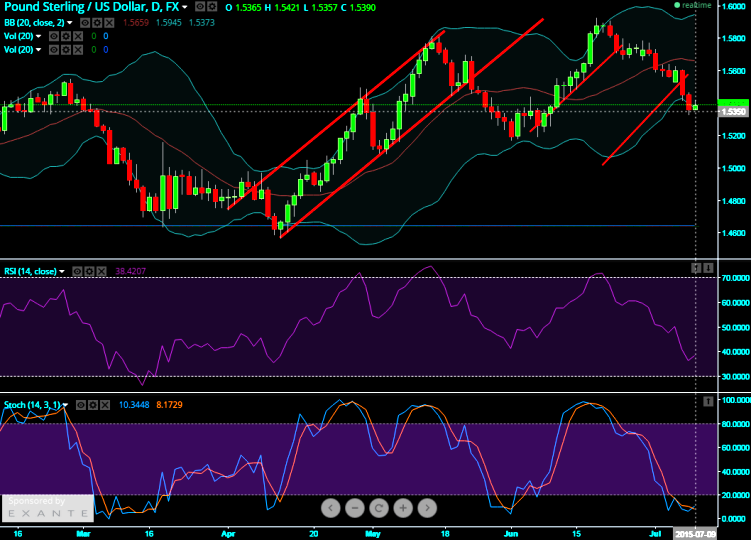Click the Pound Sterling / US Dollar, D, FX title
The image size is (751, 540).
(x=91, y=7)
